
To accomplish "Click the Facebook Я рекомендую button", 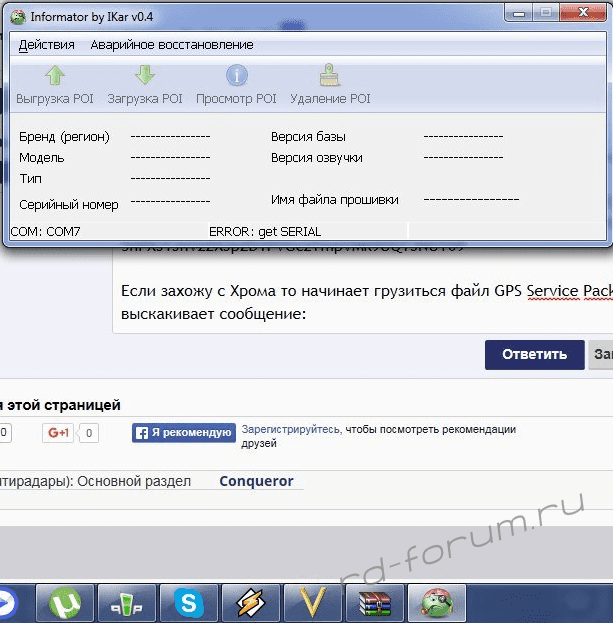I will (x=184, y=433).
